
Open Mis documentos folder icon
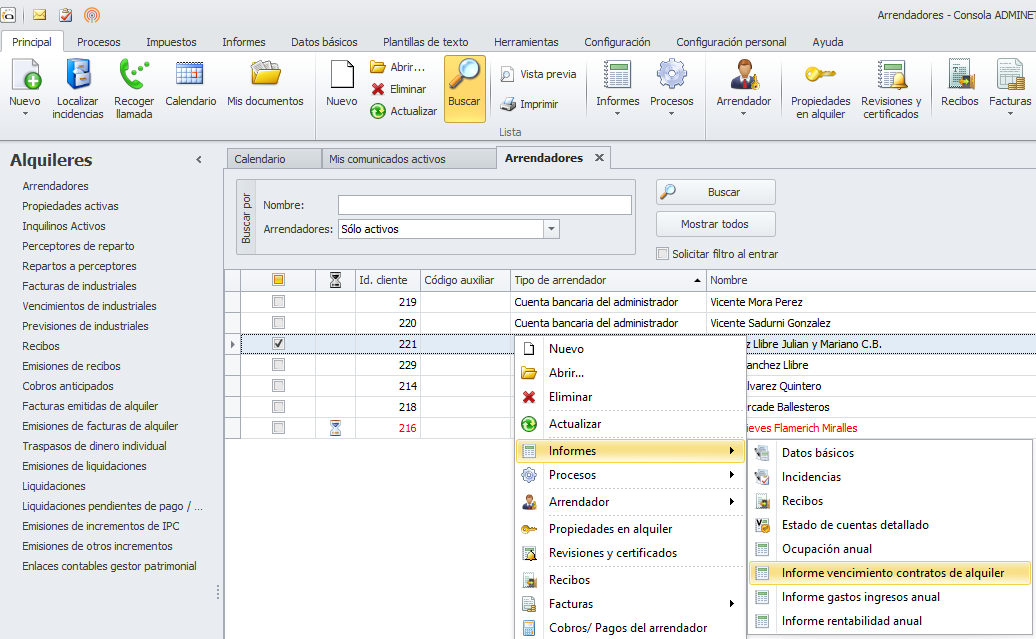click(265, 85)
